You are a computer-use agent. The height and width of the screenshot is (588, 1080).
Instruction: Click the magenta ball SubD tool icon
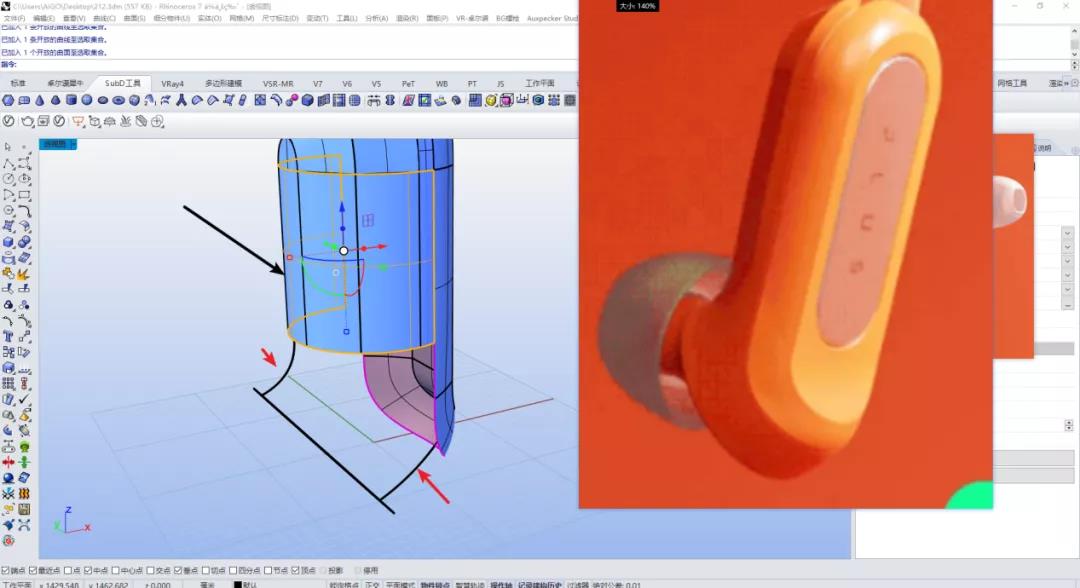292,101
